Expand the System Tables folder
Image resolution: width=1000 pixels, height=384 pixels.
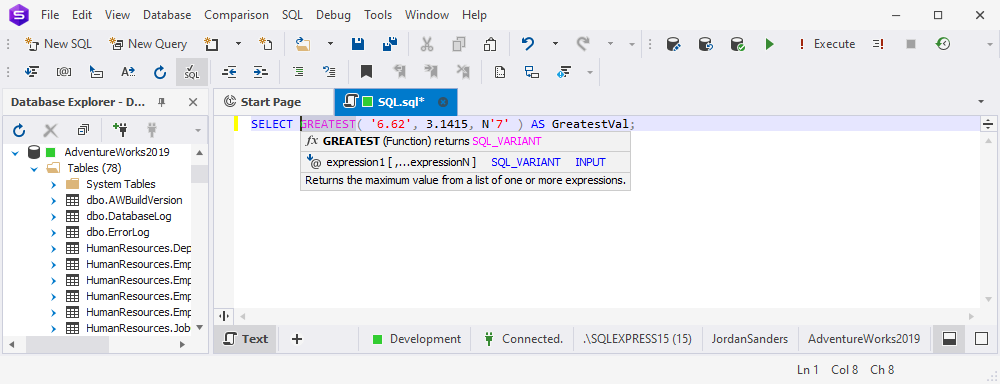tap(54, 184)
